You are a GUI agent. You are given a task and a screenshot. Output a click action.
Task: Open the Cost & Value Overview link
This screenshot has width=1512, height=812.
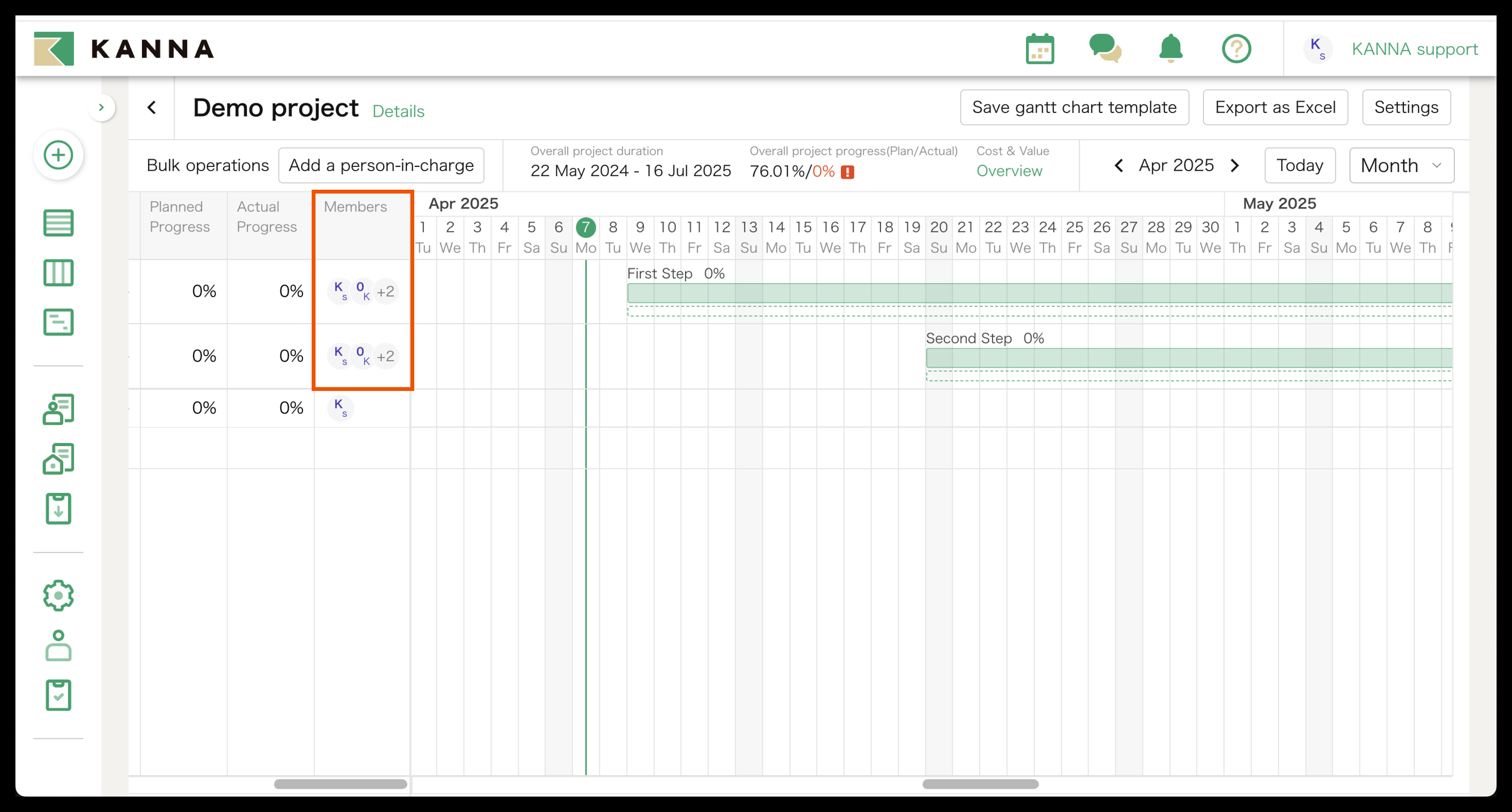click(1009, 171)
